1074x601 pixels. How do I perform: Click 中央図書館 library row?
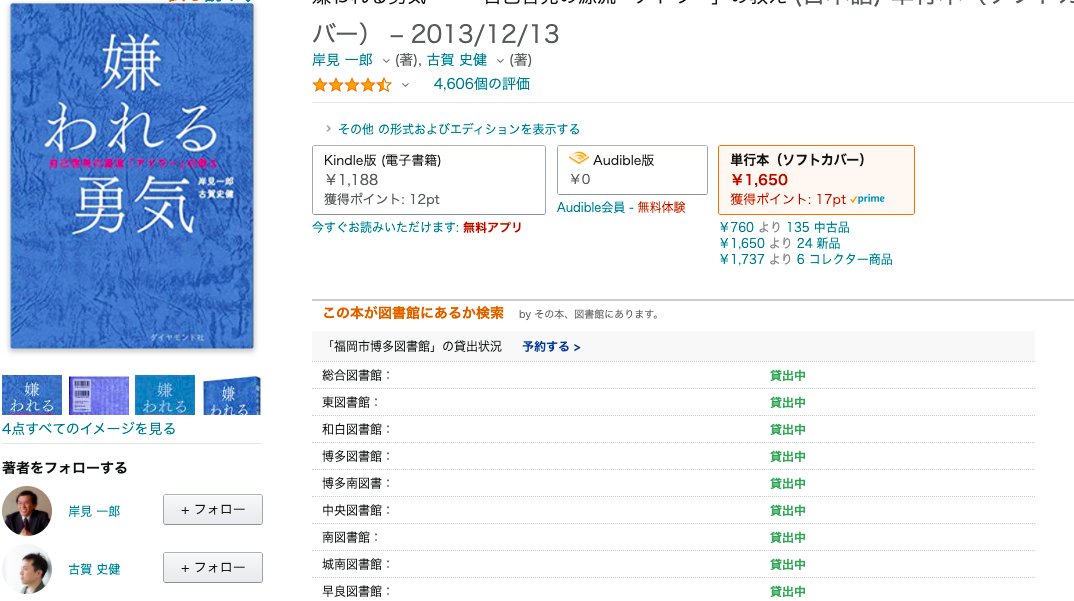(673, 511)
